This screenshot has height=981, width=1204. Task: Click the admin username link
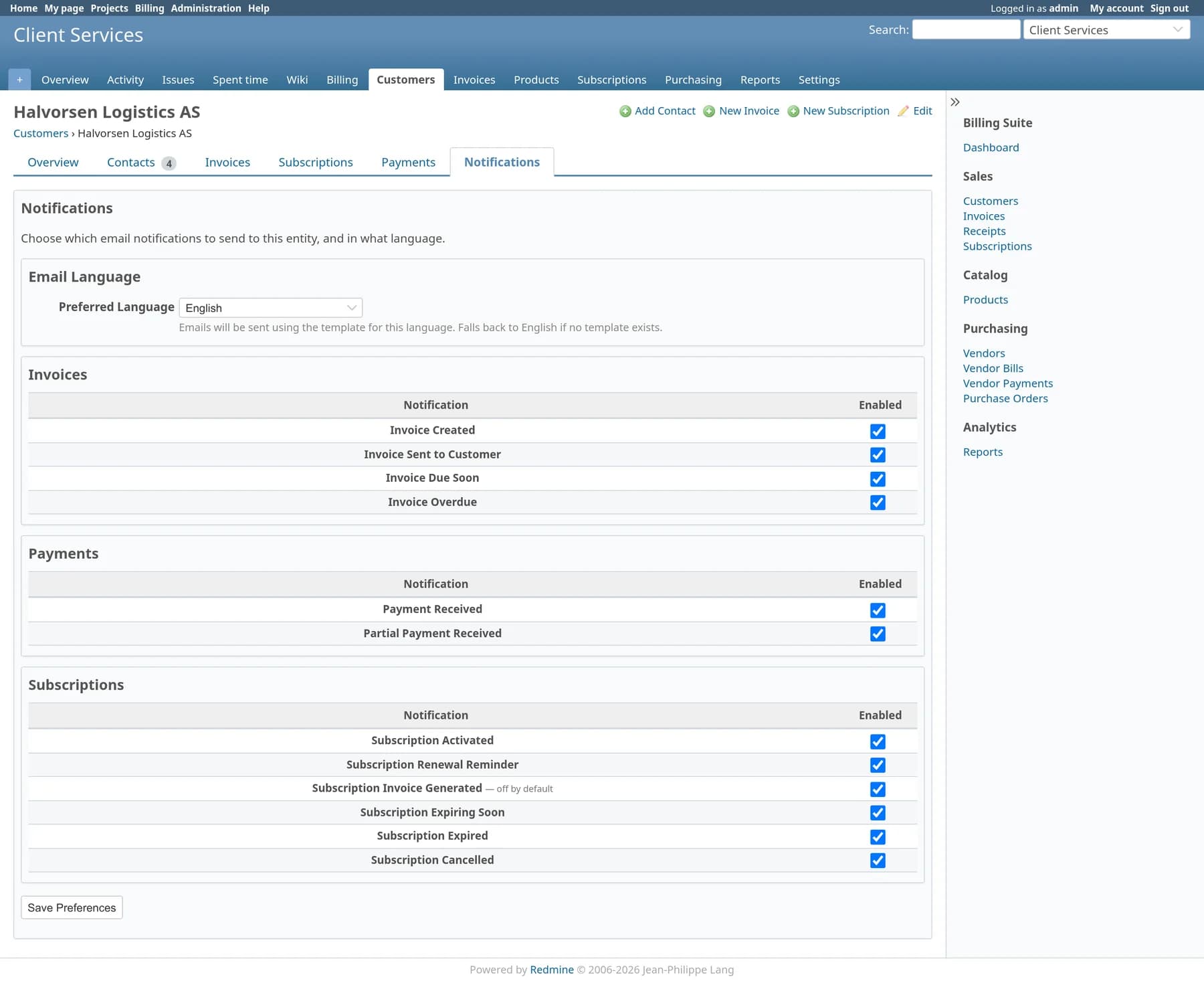1064,8
